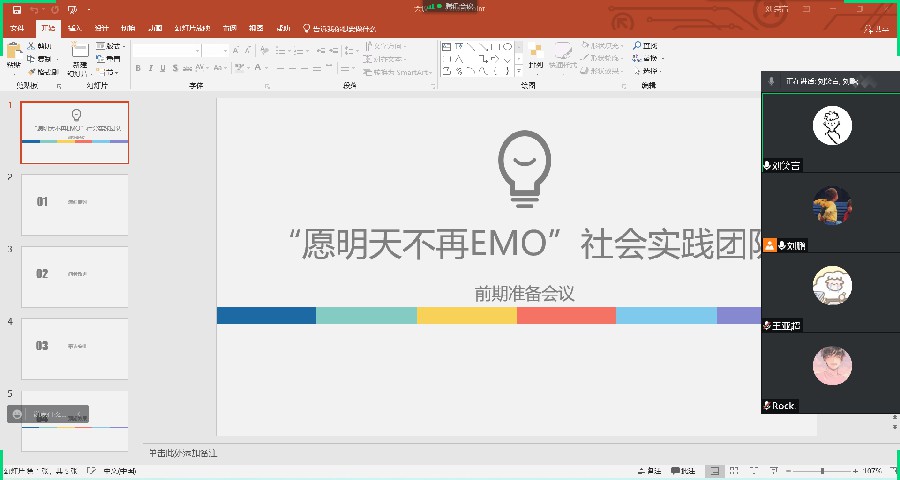Toggle justify text alignment
900x480 pixels.
pos(317,68)
